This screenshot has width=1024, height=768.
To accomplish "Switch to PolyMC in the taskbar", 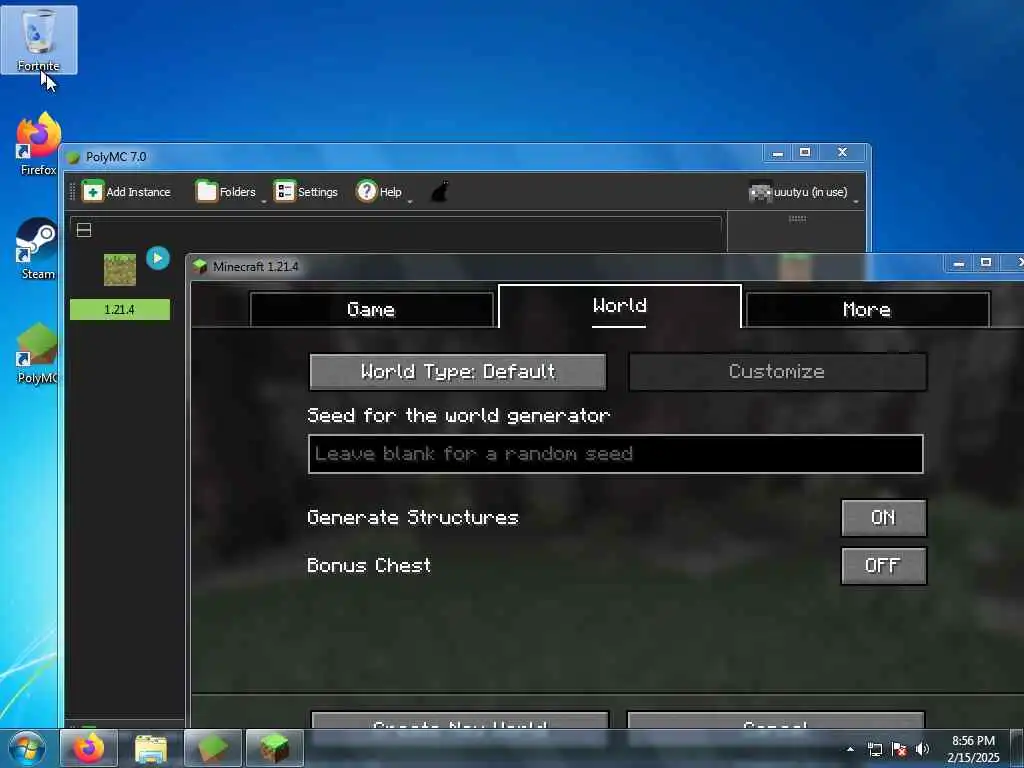I will 213,748.
